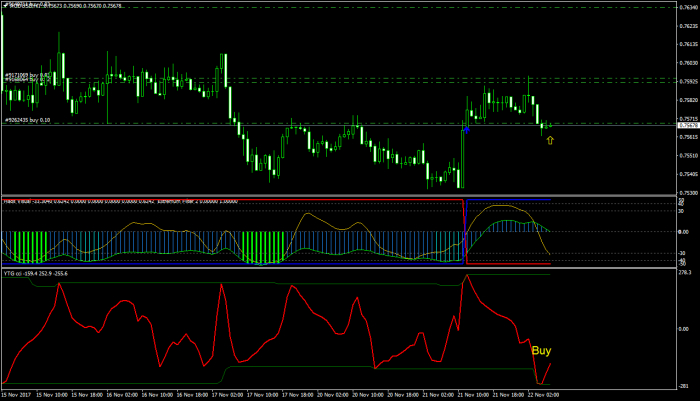Click the 0.75615 price axis label
Image resolution: width=700 pixels, height=401 pixels.
(x=688, y=137)
